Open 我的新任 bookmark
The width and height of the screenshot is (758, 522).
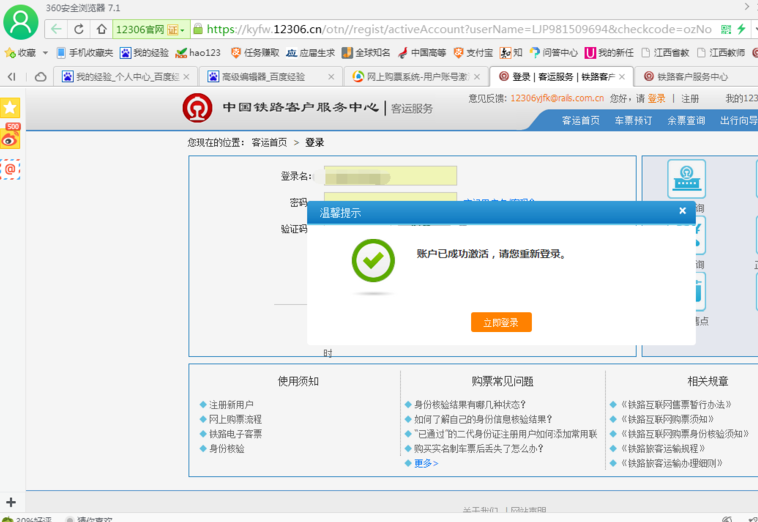point(609,53)
